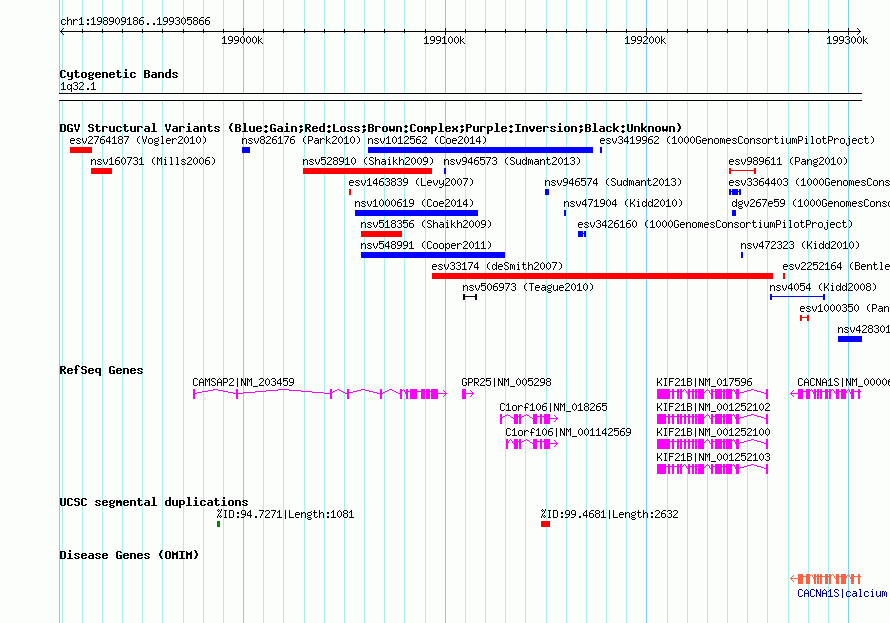Select the KIF21B NM_001252100 transcript glyph

[x=712, y=444]
